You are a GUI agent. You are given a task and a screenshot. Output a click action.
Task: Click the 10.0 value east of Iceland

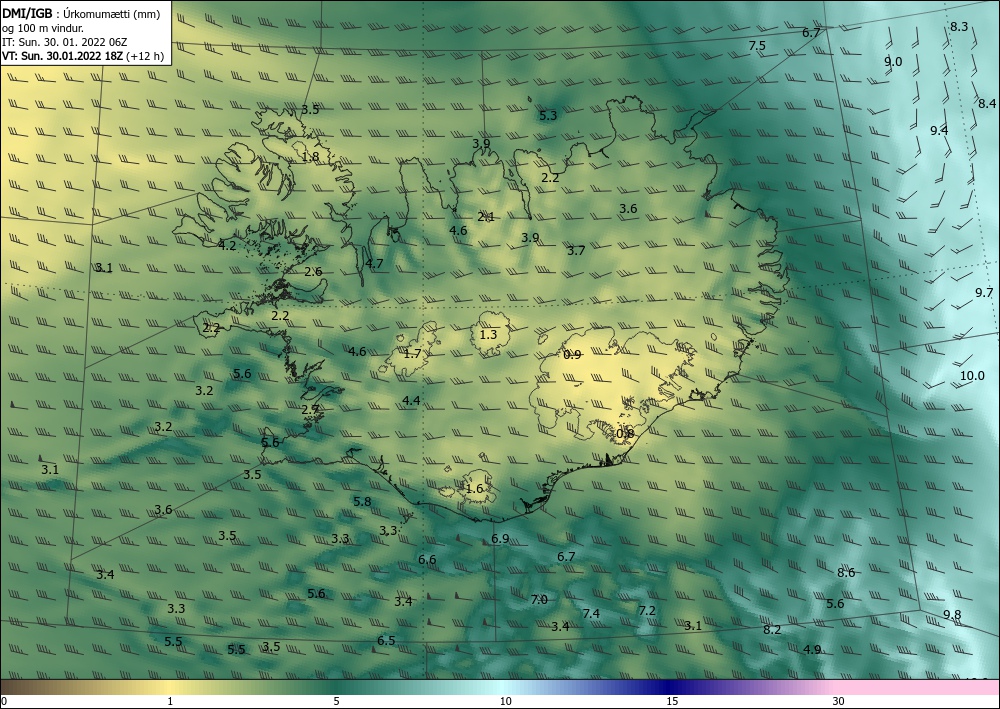[972, 376]
